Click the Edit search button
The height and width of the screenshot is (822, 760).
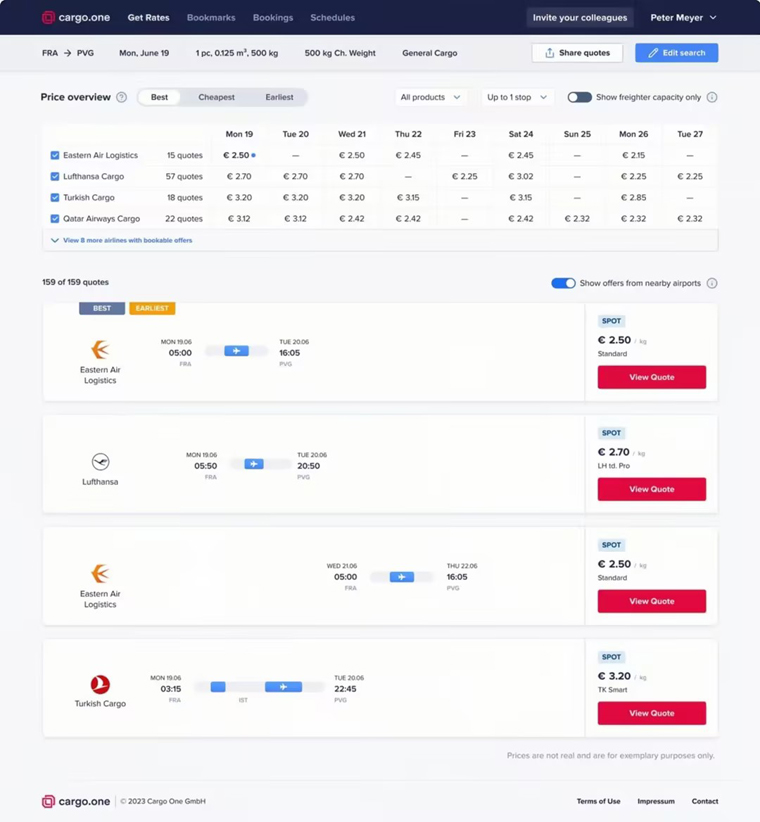(x=677, y=52)
